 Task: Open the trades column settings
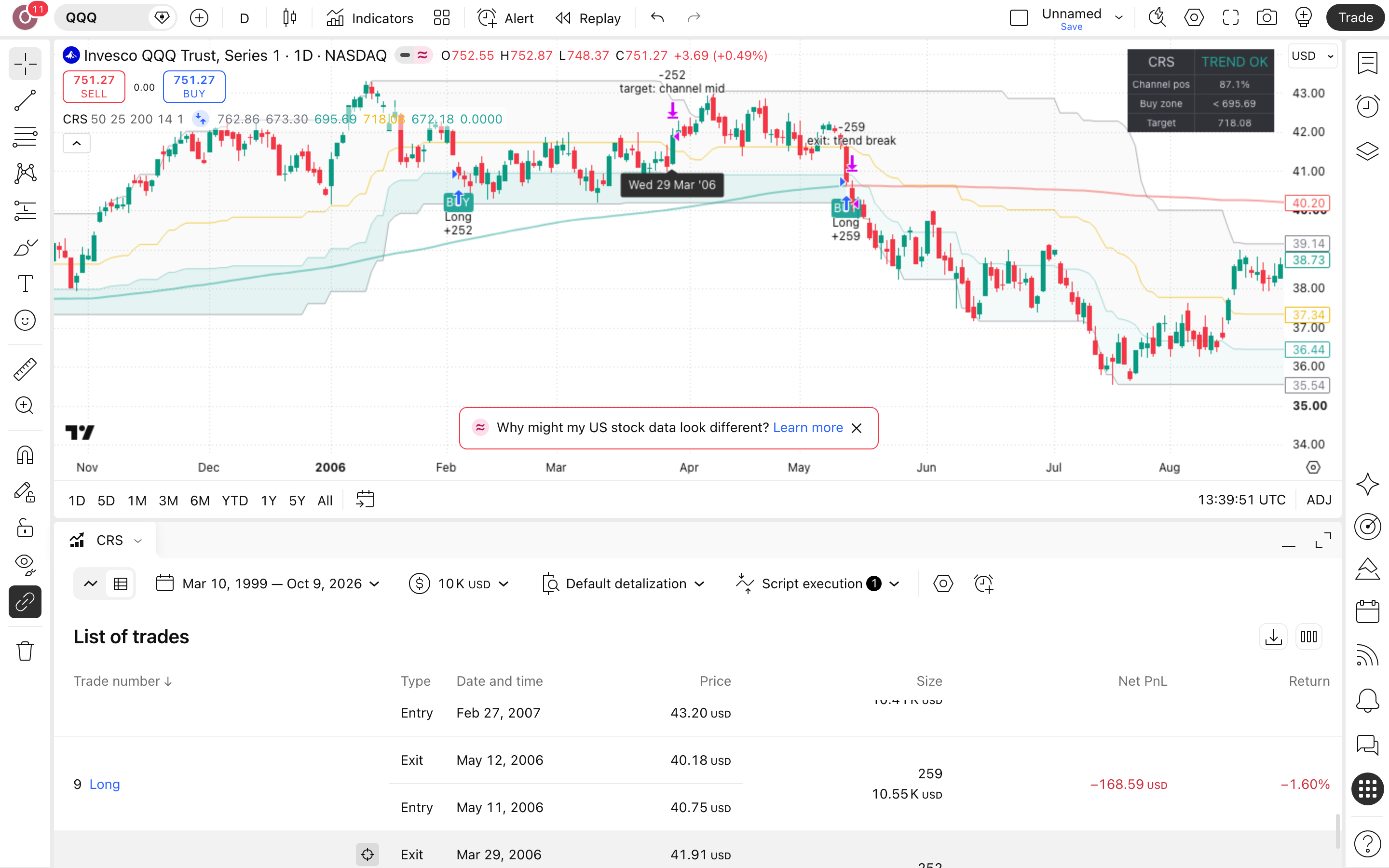click(x=1308, y=637)
